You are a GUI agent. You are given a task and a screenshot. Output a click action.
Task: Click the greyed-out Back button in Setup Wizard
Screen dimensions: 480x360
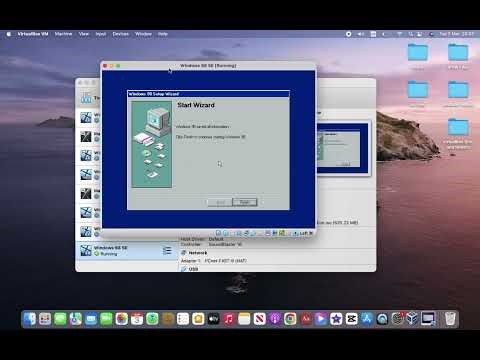click(x=220, y=202)
